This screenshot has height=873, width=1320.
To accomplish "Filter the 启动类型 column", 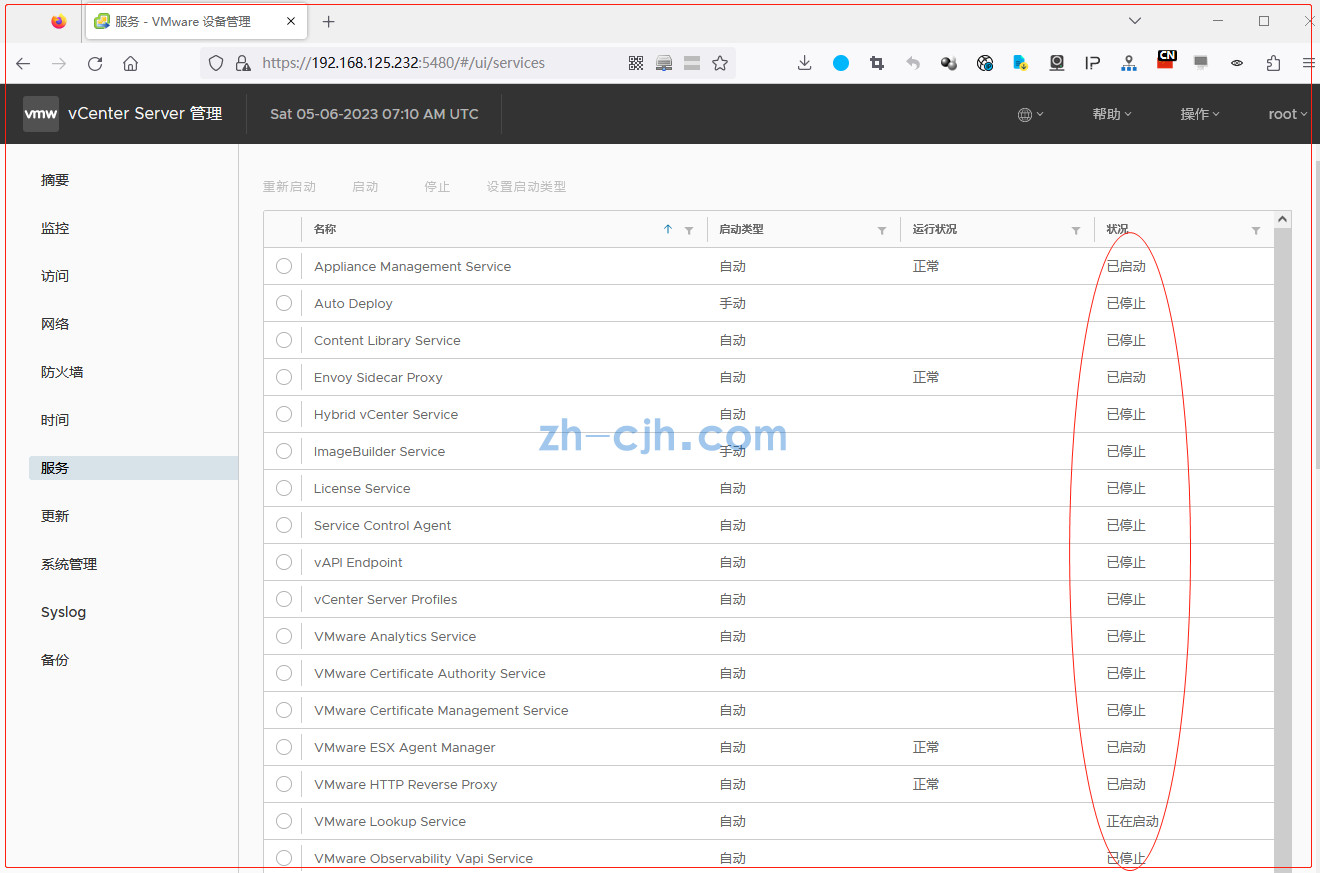I will point(882,230).
